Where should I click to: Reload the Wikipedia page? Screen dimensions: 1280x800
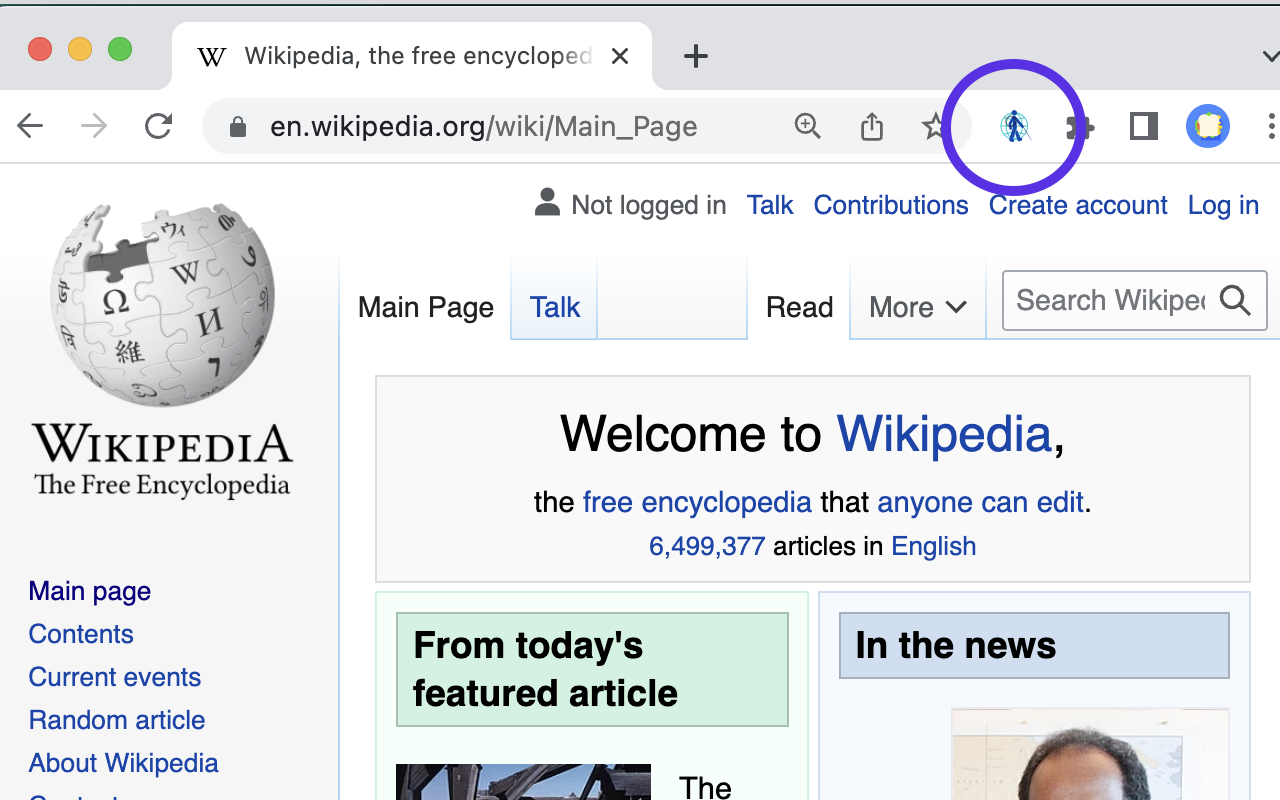158,126
